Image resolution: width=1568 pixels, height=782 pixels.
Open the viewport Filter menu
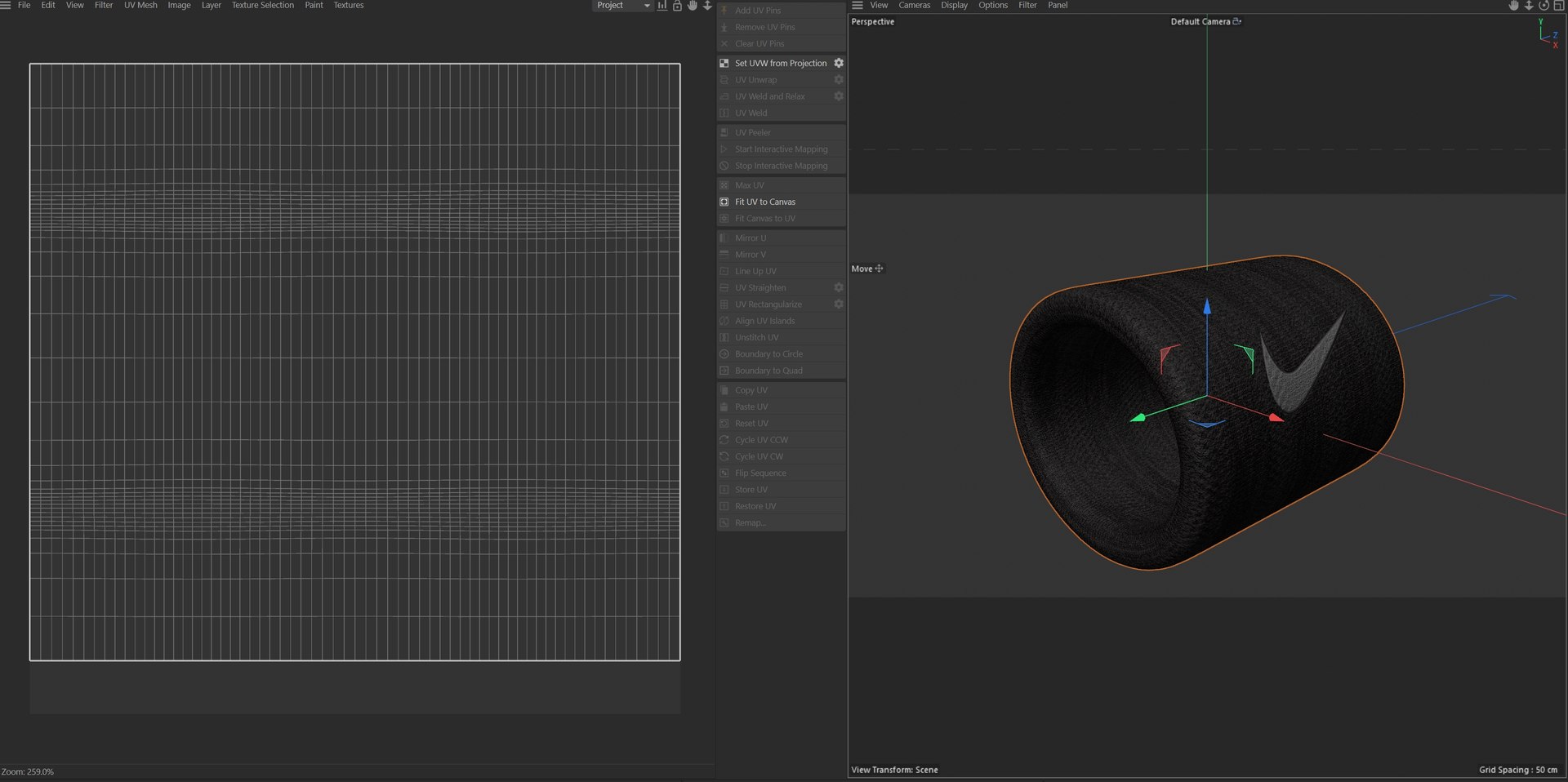click(1027, 5)
